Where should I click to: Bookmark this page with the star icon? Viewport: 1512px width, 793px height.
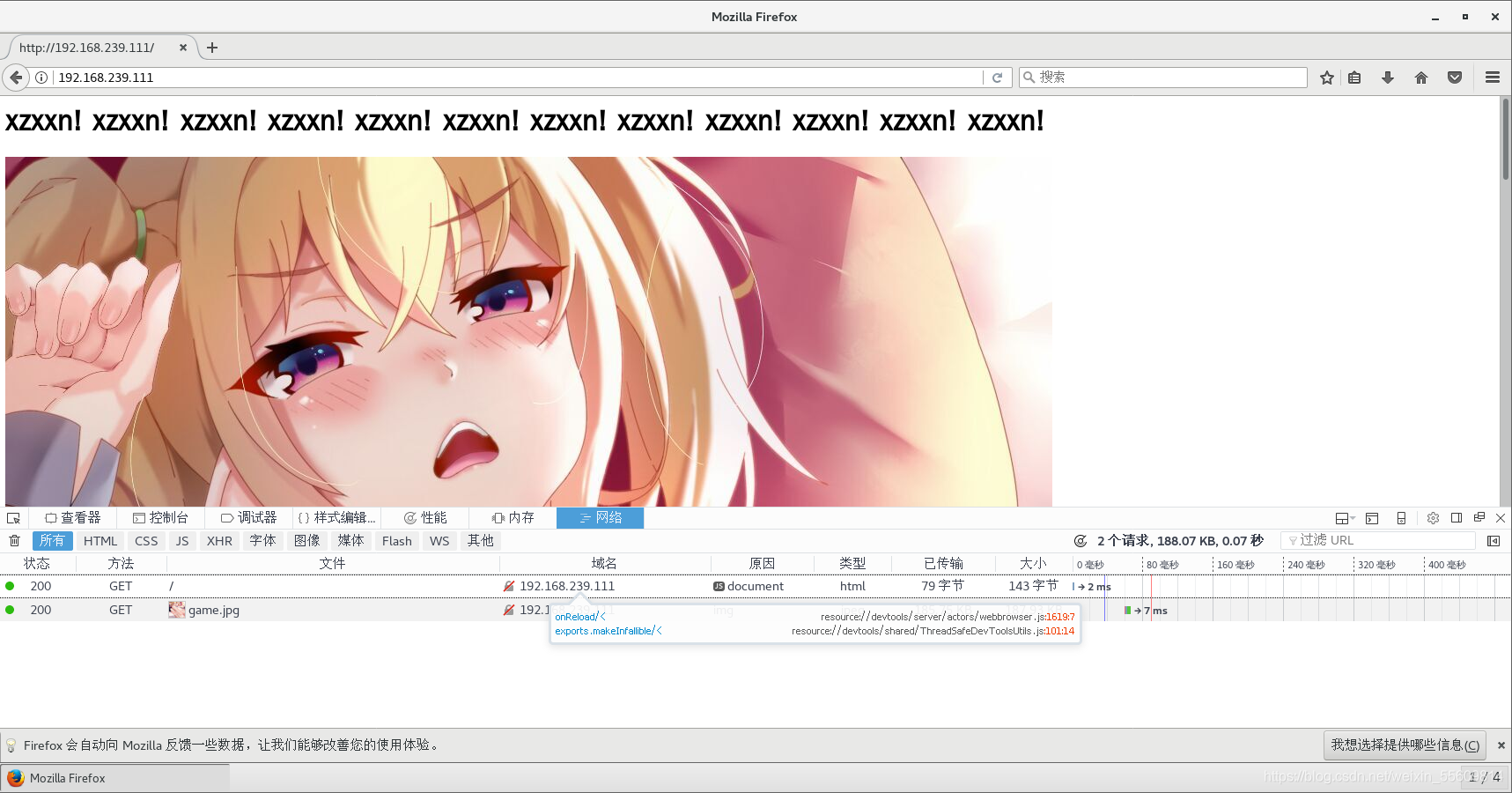(x=1327, y=78)
